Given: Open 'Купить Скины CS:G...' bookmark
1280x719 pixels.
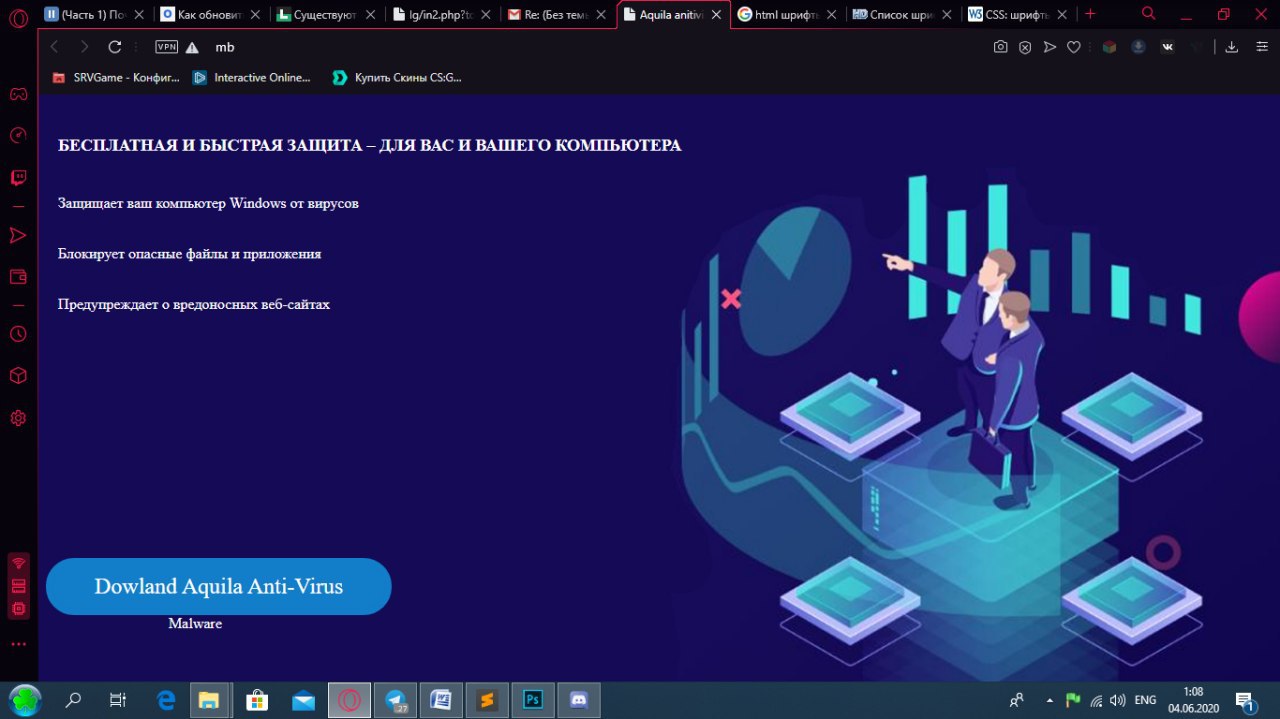Looking at the screenshot, I should click(x=397, y=77).
